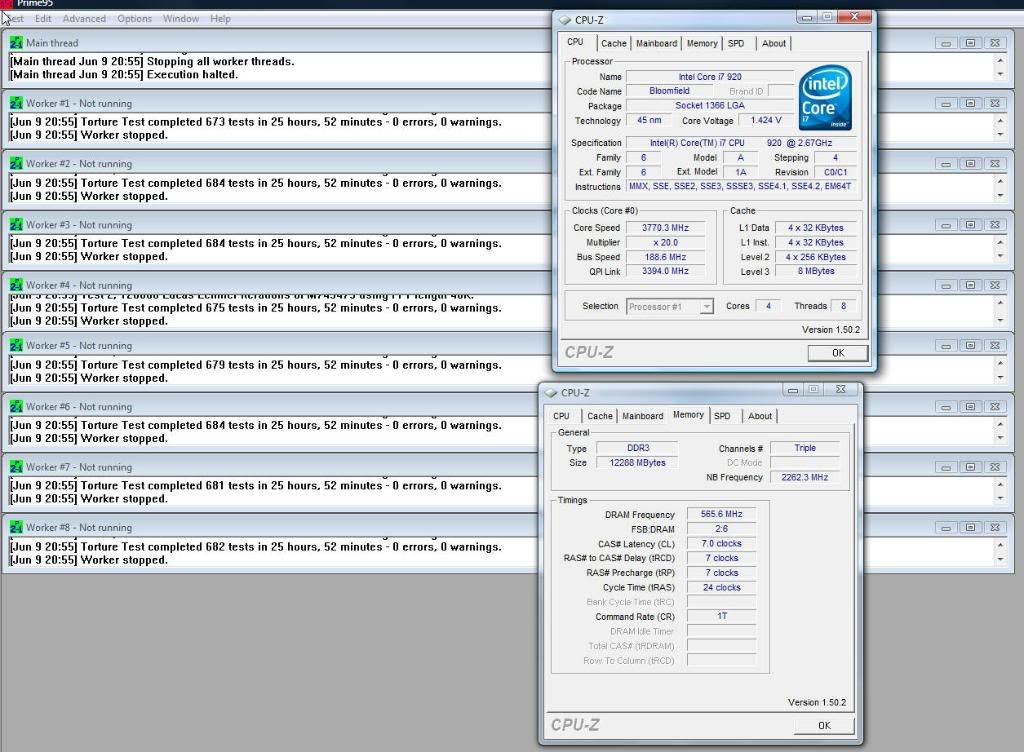The height and width of the screenshot is (752, 1024).
Task: Expand the Processor #1 selection dropdown
Action: 706,307
